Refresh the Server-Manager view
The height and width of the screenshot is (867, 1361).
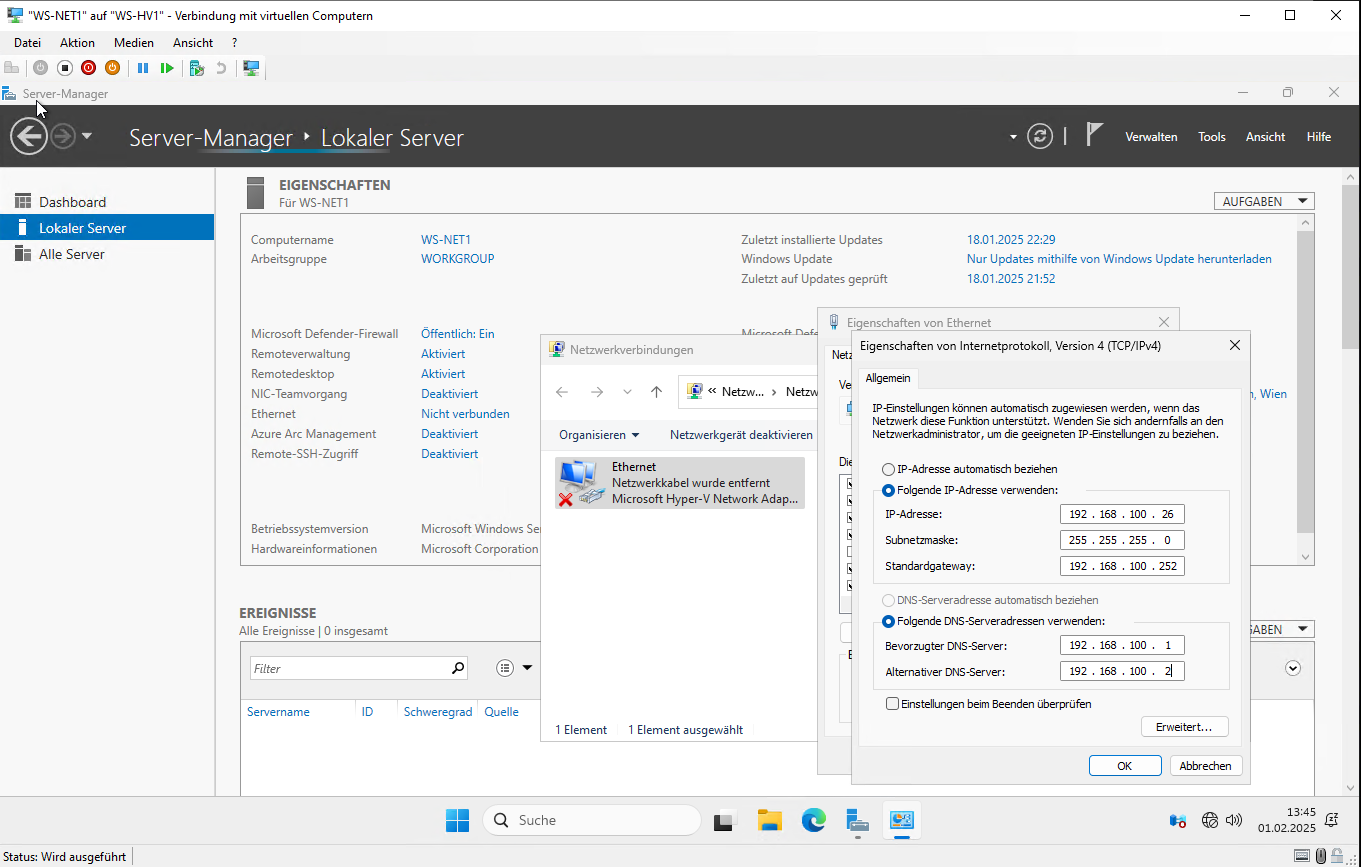click(x=1040, y=136)
